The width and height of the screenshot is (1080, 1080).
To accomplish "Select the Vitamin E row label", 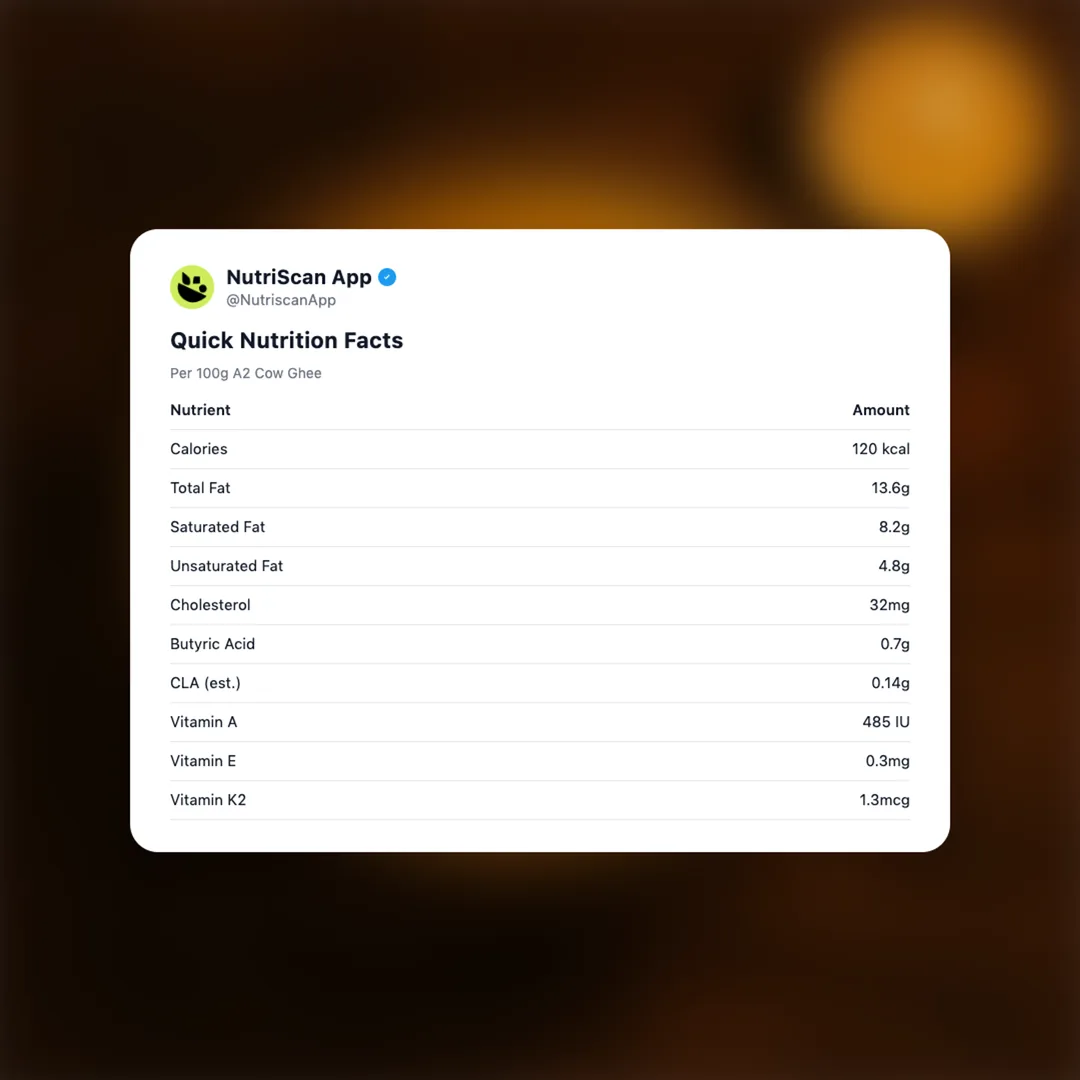I will tap(203, 761).
